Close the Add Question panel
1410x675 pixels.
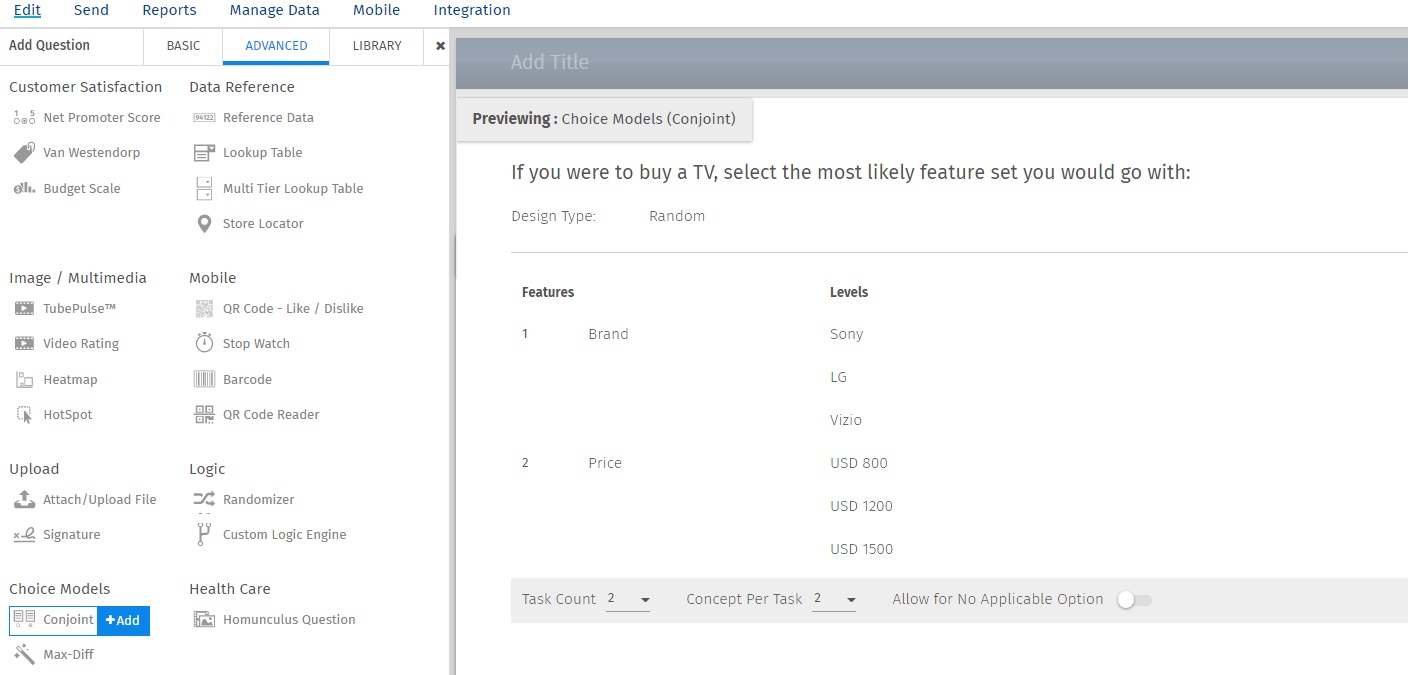[440, 45]
